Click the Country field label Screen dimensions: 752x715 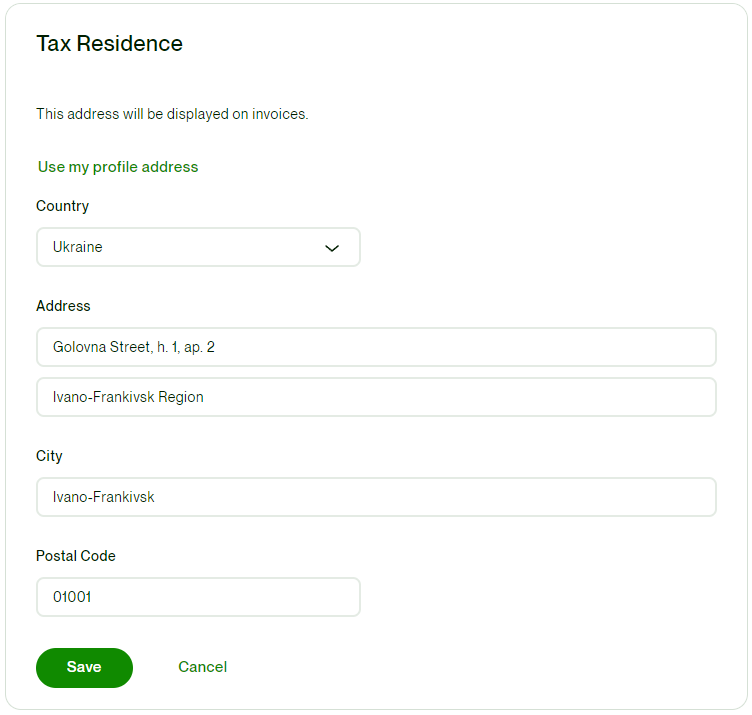pos(62,206)
